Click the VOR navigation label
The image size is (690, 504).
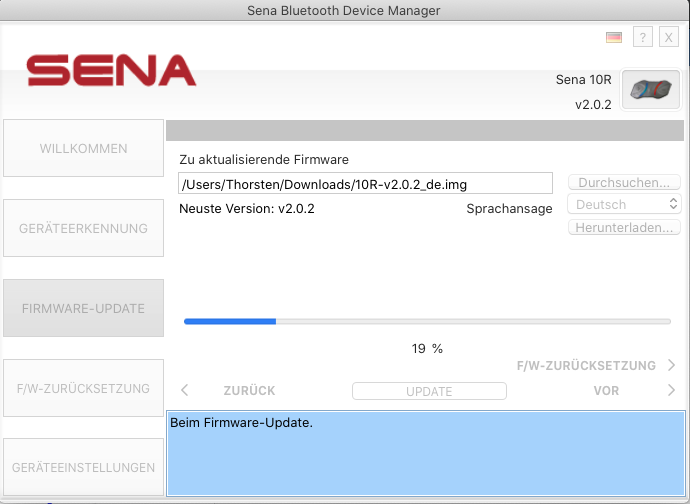click(606, 390)
